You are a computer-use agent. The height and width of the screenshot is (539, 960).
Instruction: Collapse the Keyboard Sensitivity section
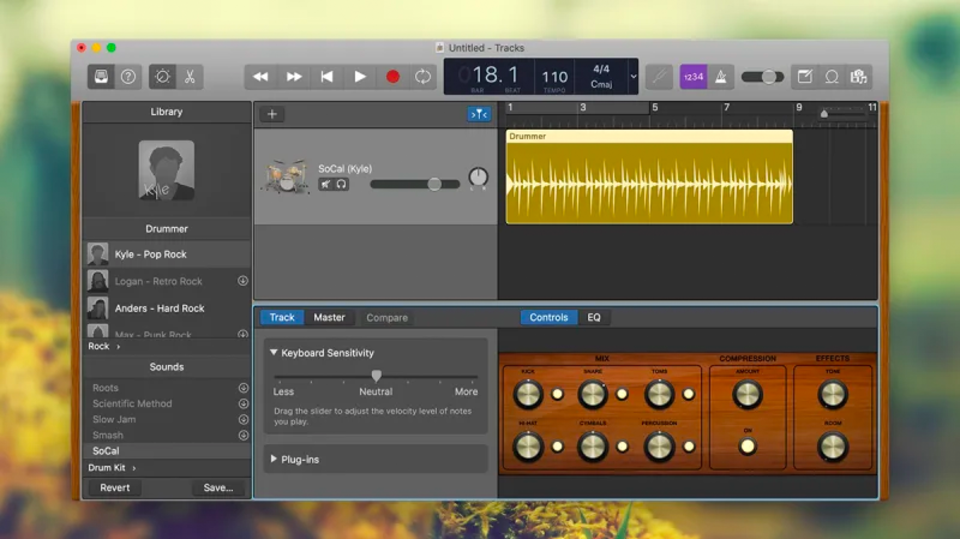274,353
